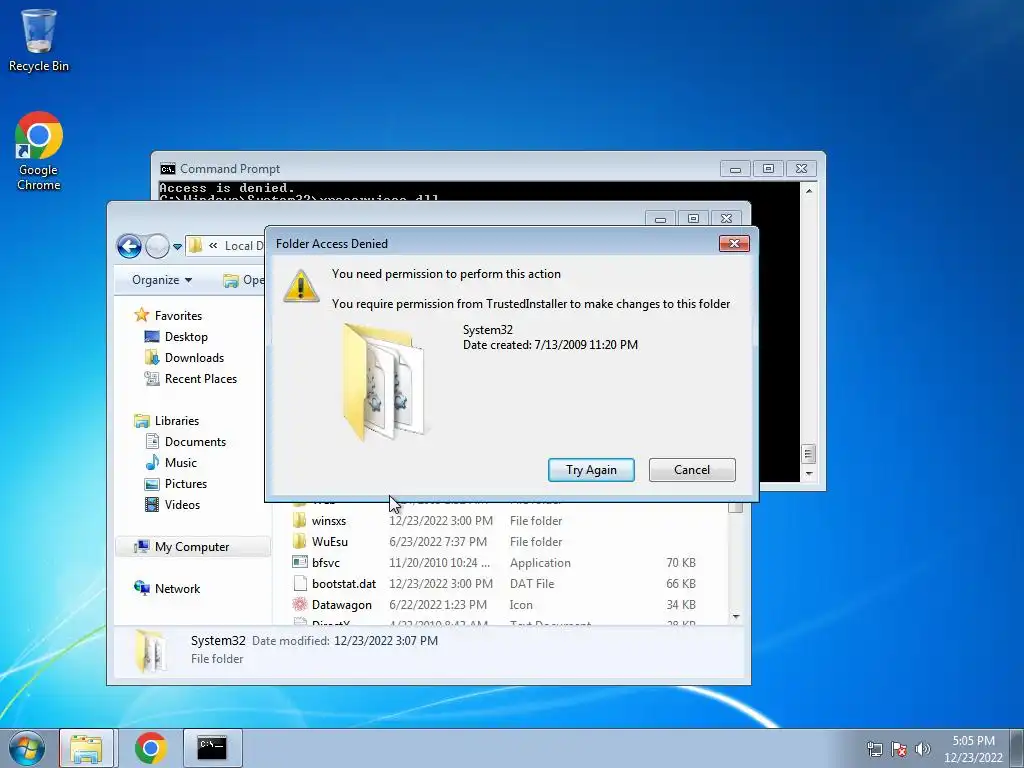The width and height of the screenshot is (1024, 768).
Task: Click Windows Explorer taskbar button
Action: (x=87, y=748)
